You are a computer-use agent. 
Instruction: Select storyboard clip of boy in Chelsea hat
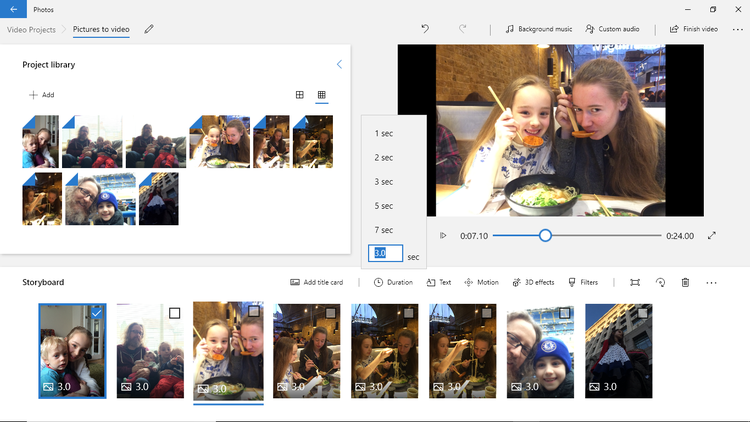[x=540, y=351]
